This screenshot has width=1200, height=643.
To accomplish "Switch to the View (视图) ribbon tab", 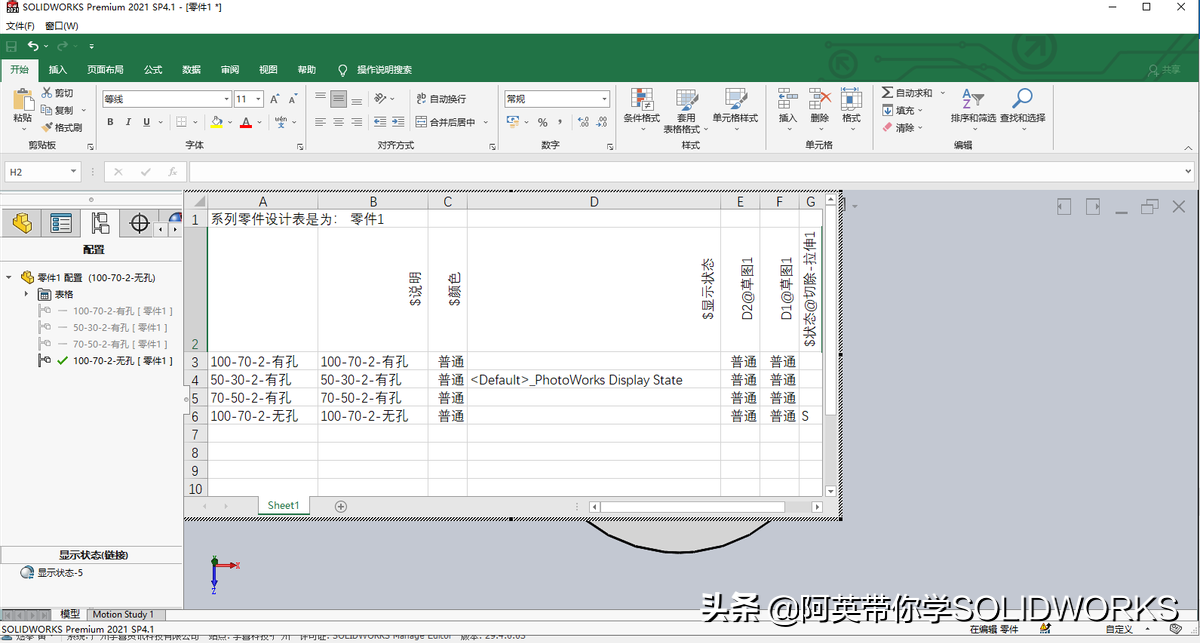I will pyautogui.click(x=268, y=70).
